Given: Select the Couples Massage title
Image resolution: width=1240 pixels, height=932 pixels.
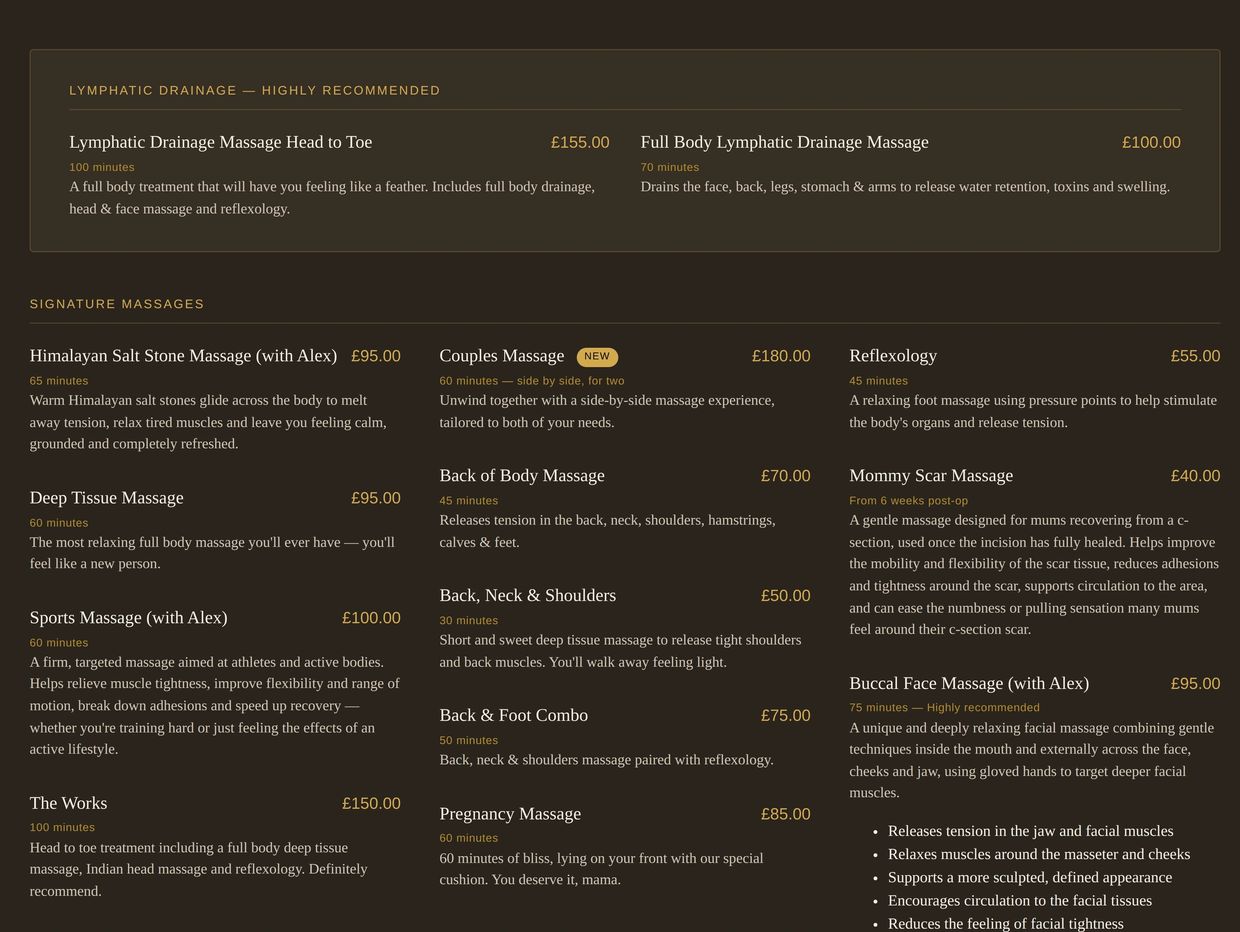Looking at the screenshot, I should click(502, 356).
